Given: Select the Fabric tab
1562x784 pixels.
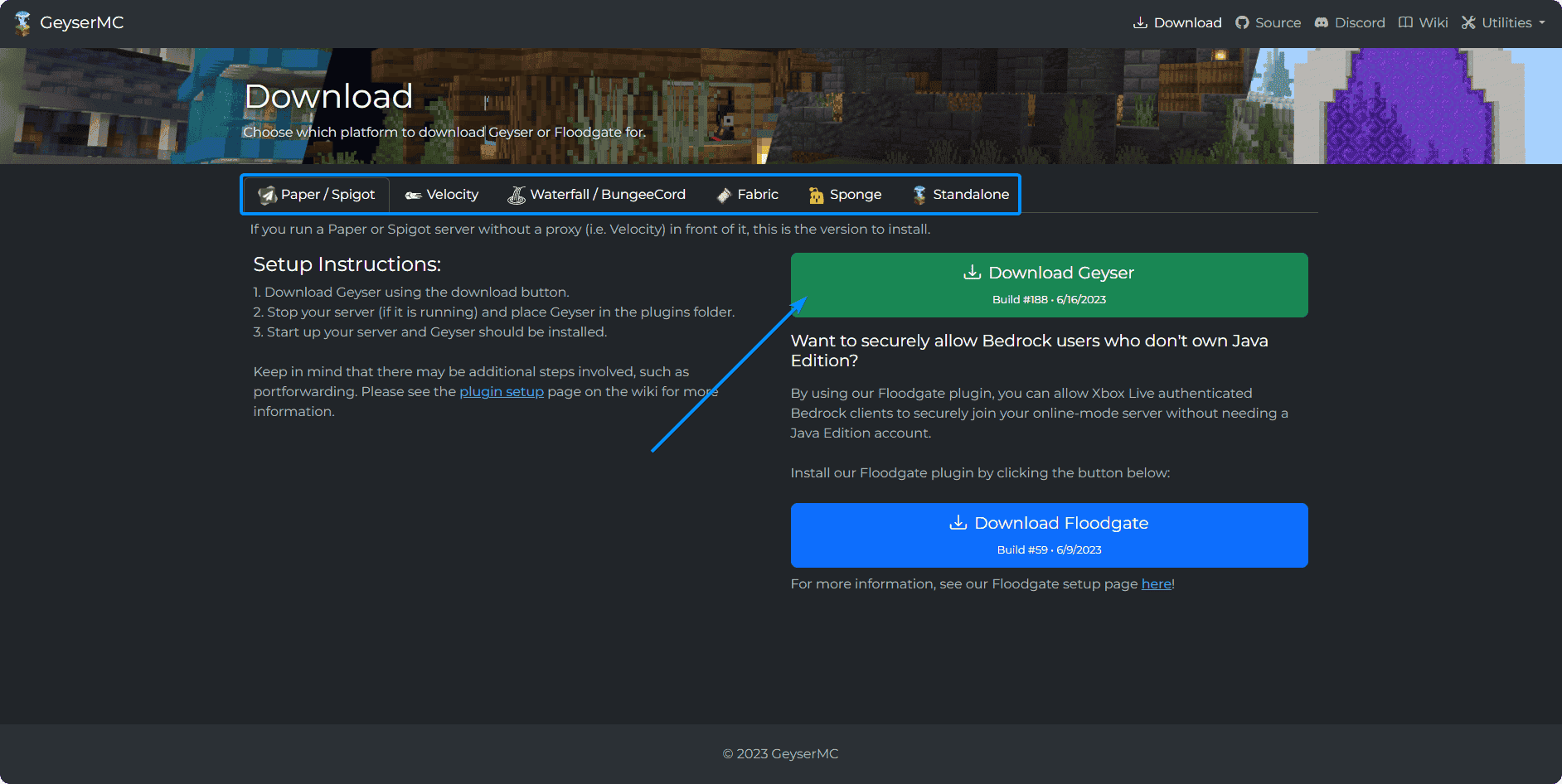Looking at the screenshot, I should click(x=757, y=195).
